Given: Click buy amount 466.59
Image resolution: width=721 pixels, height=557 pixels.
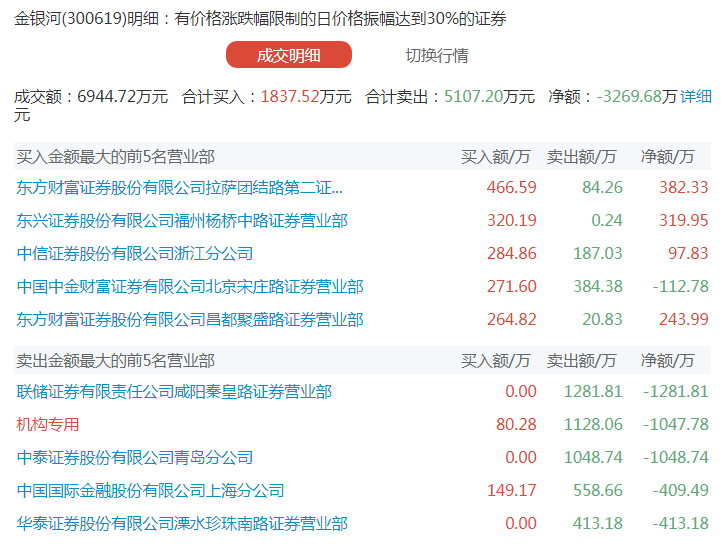Looking at the screenshot, I should pos(511,187).
